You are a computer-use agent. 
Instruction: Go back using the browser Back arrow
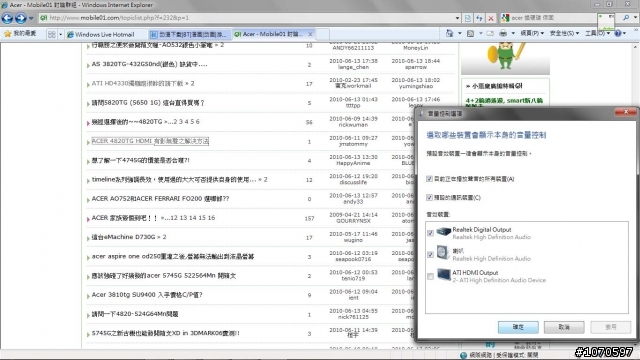[x=7, y=18]
